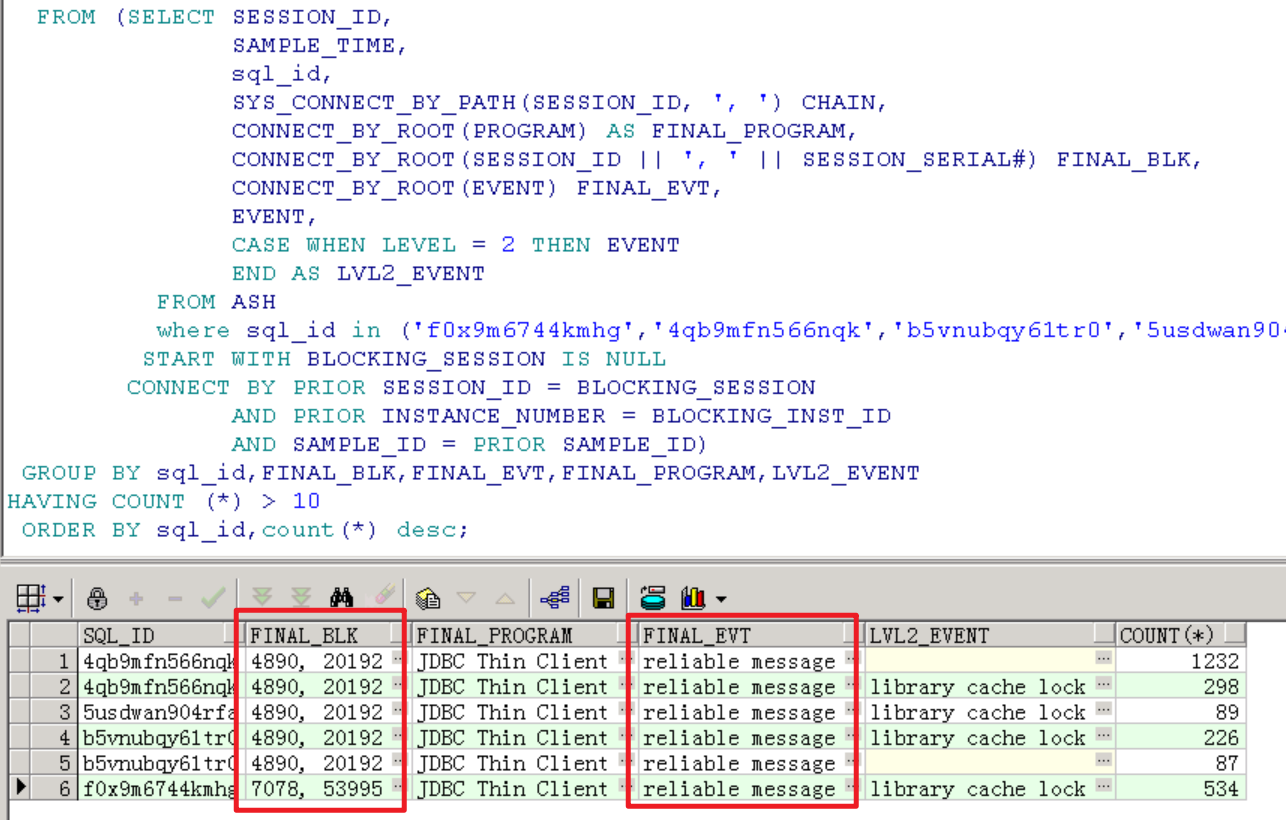The height and width of the screenshot is (820, 1286).
Task: Toggle the Edit data padlock icon
Action: click(97, 598)
